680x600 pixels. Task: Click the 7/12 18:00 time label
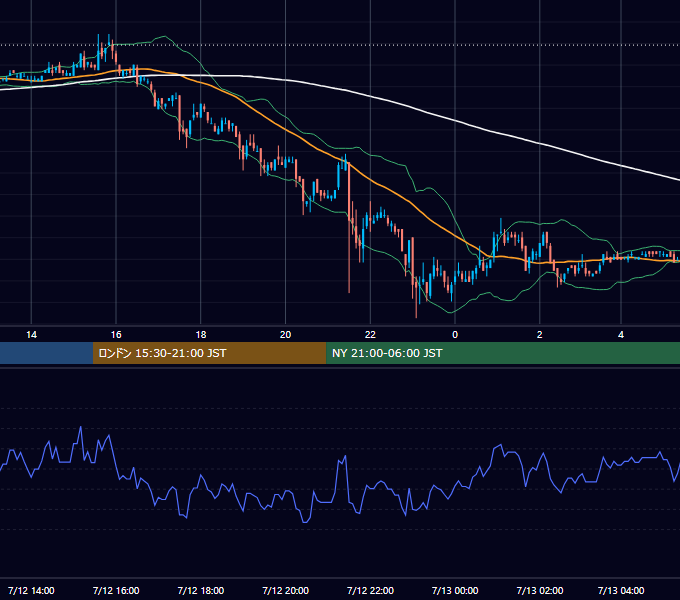201,590
